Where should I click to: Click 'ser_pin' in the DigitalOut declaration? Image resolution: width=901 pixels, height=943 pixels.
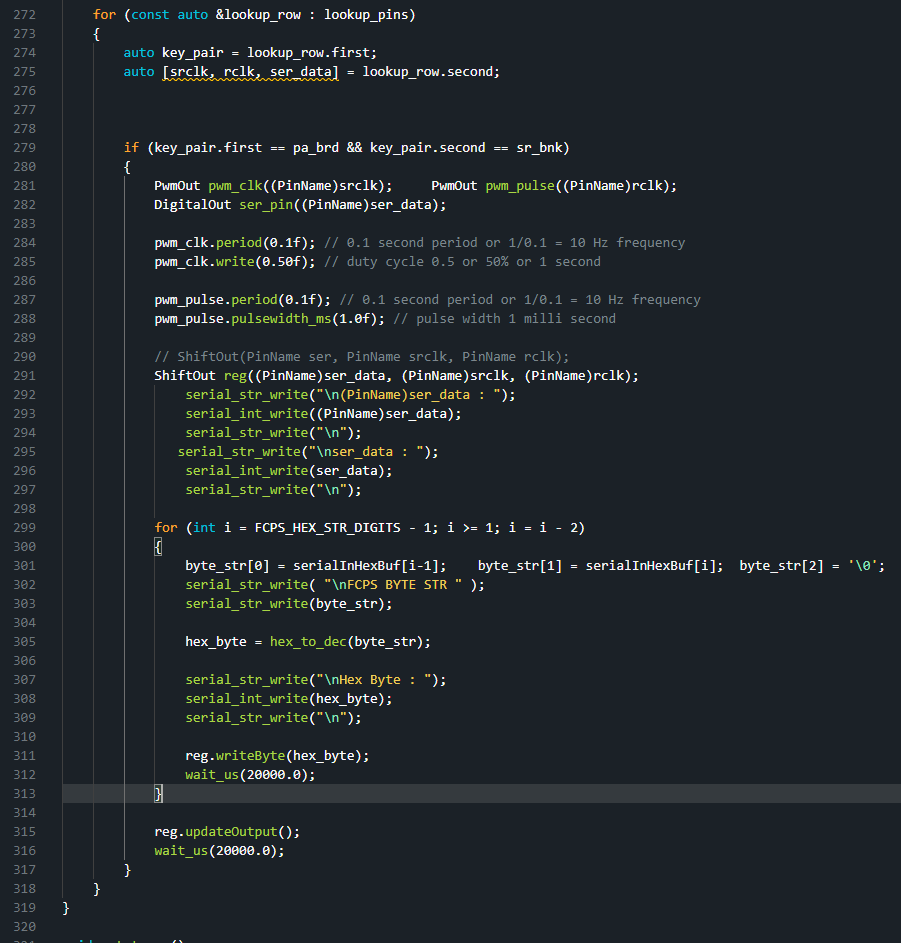(266, 204)
